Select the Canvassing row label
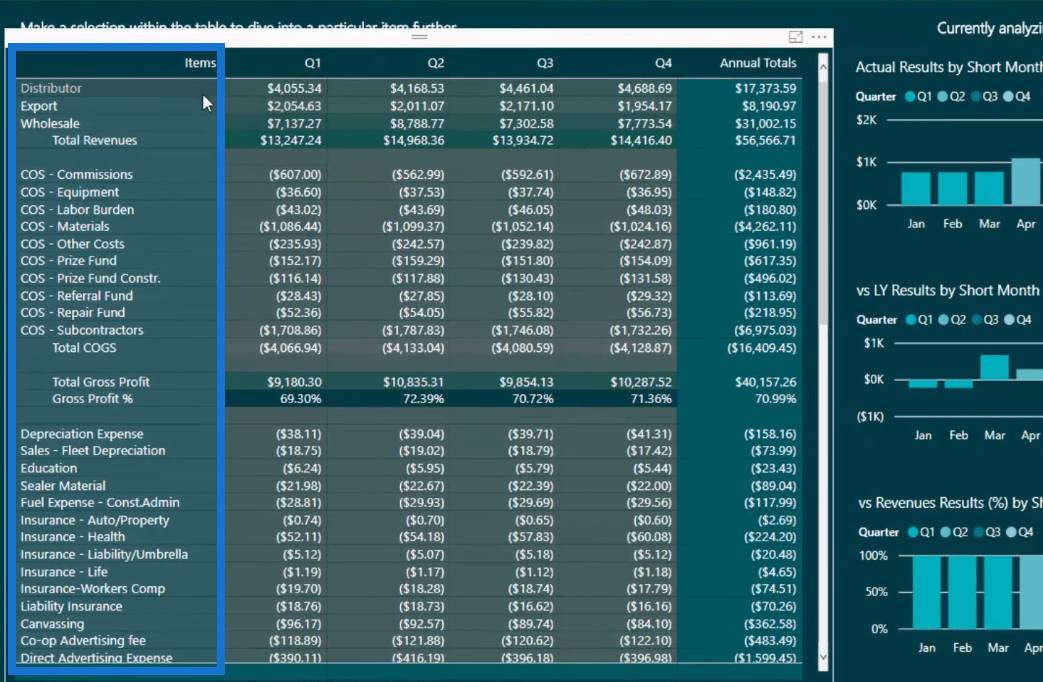1043x682 pixels. [x=52, y=624]
